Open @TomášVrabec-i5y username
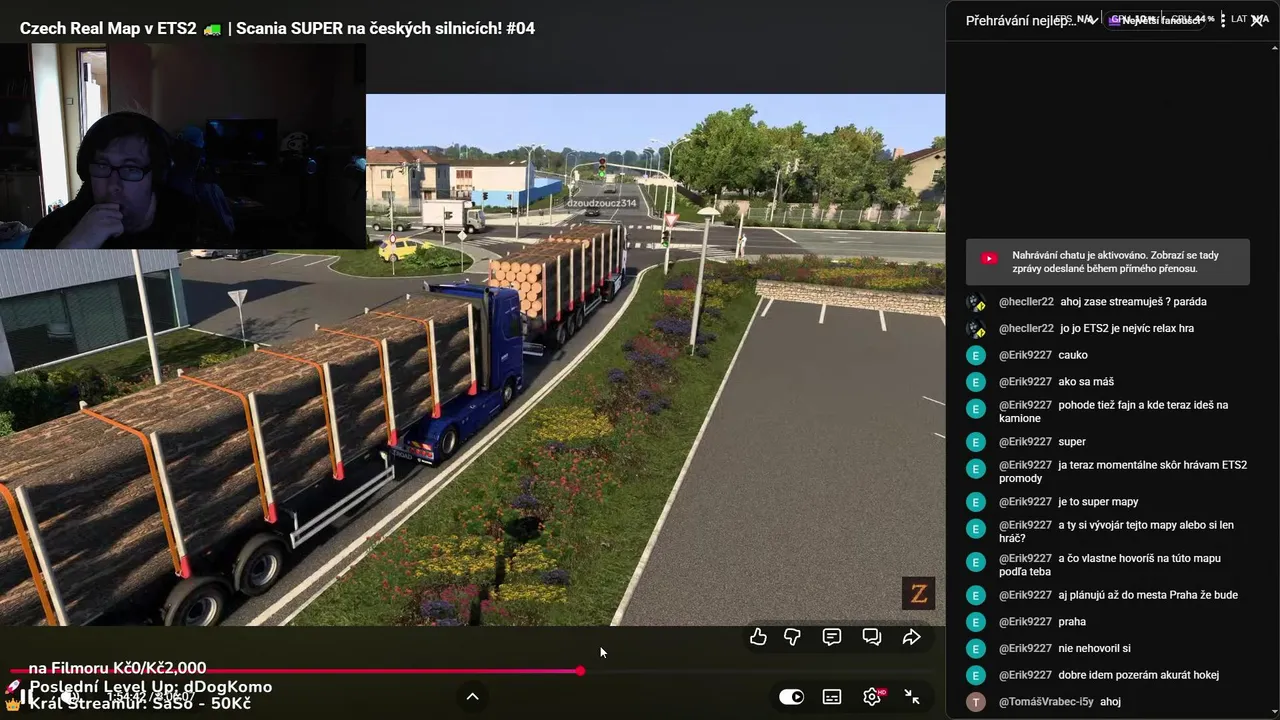 (1046, 702)
